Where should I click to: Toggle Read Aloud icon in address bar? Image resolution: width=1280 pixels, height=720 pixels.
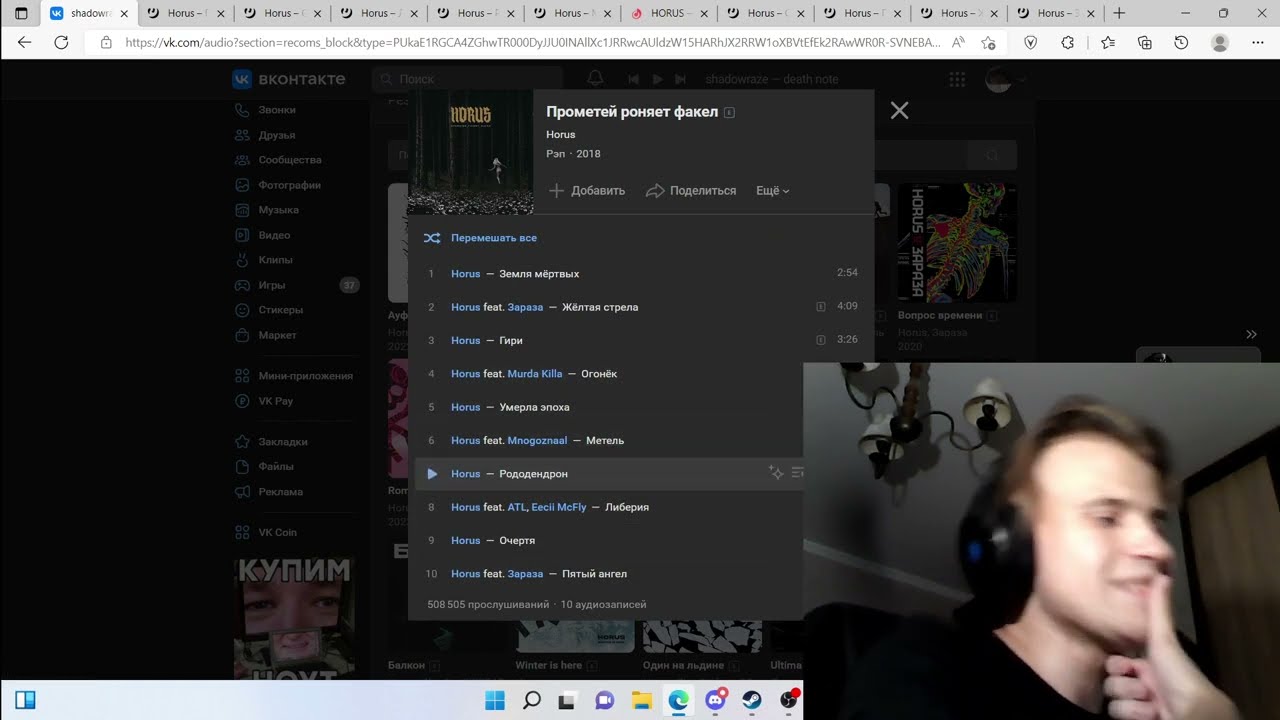pyautogui.click(x=958, y=43)
